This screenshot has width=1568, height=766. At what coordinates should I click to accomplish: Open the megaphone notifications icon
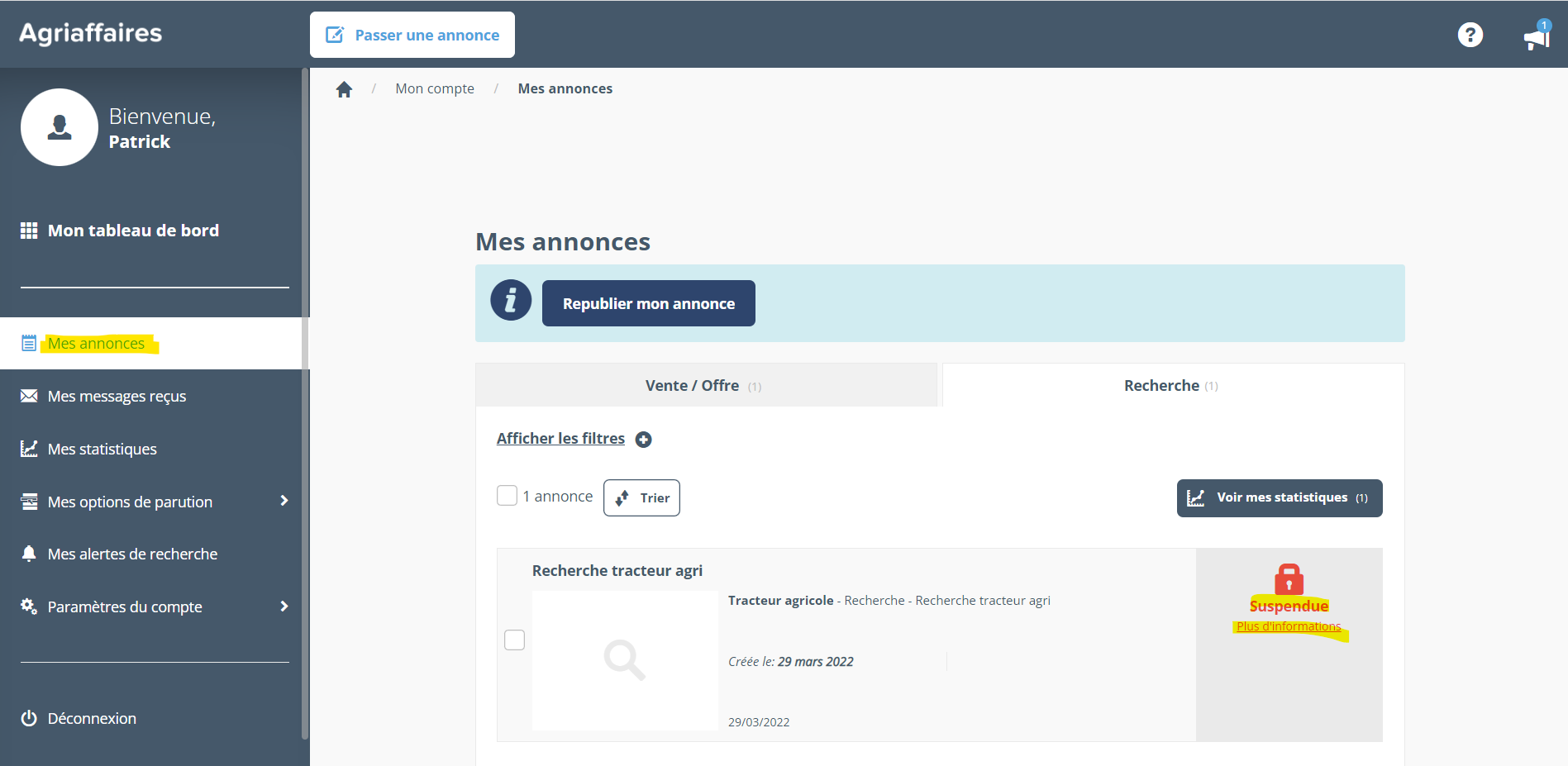(x=1536, y=36)
